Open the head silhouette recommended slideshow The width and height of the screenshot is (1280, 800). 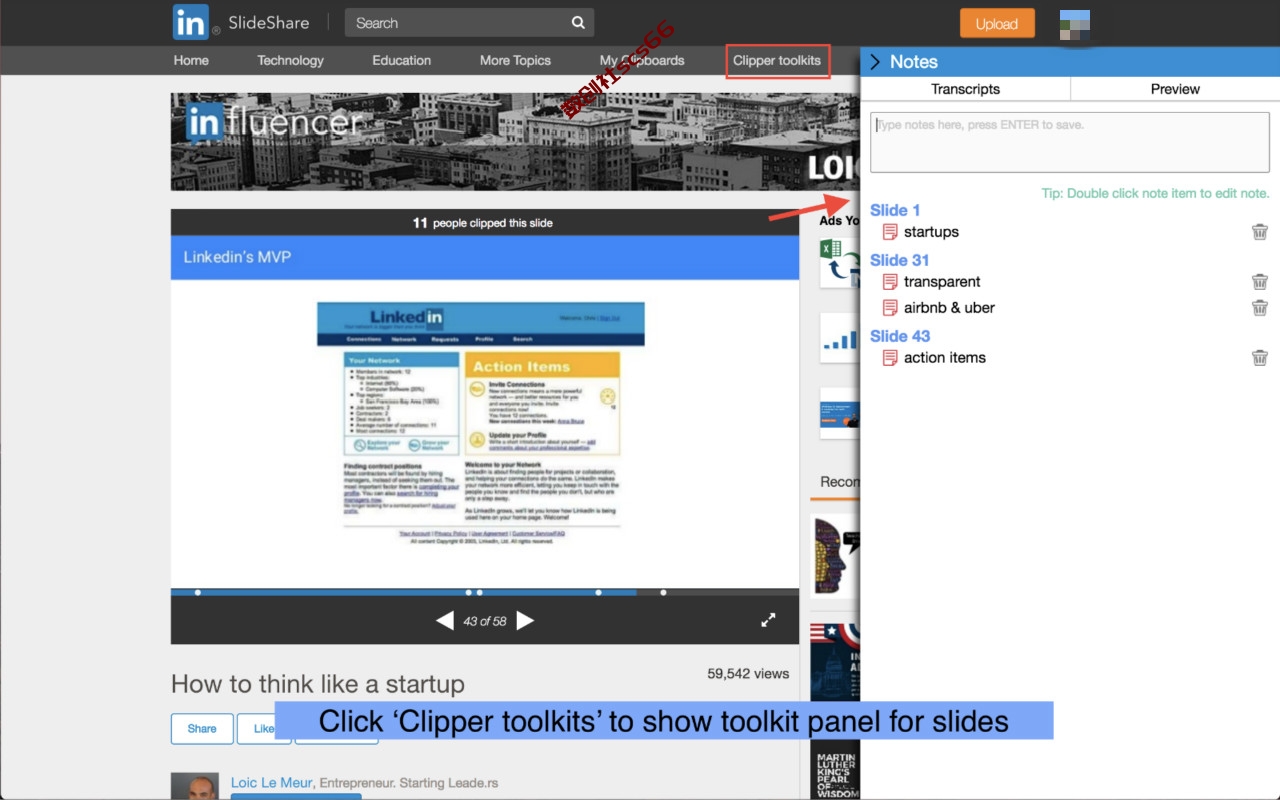pyautogui.click(x=835, y=556)
